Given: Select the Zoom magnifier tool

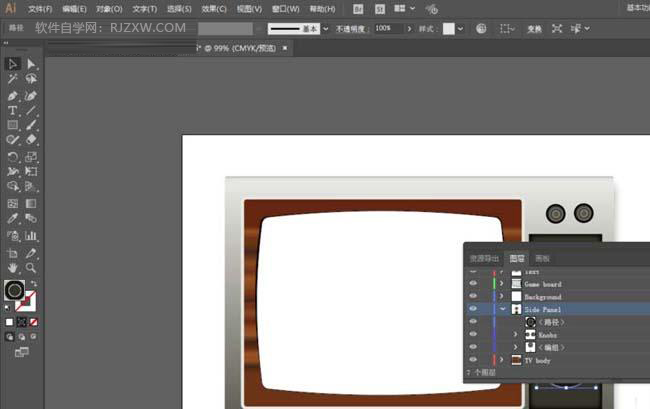Looking at the screenshot, I should coord(31,268).
